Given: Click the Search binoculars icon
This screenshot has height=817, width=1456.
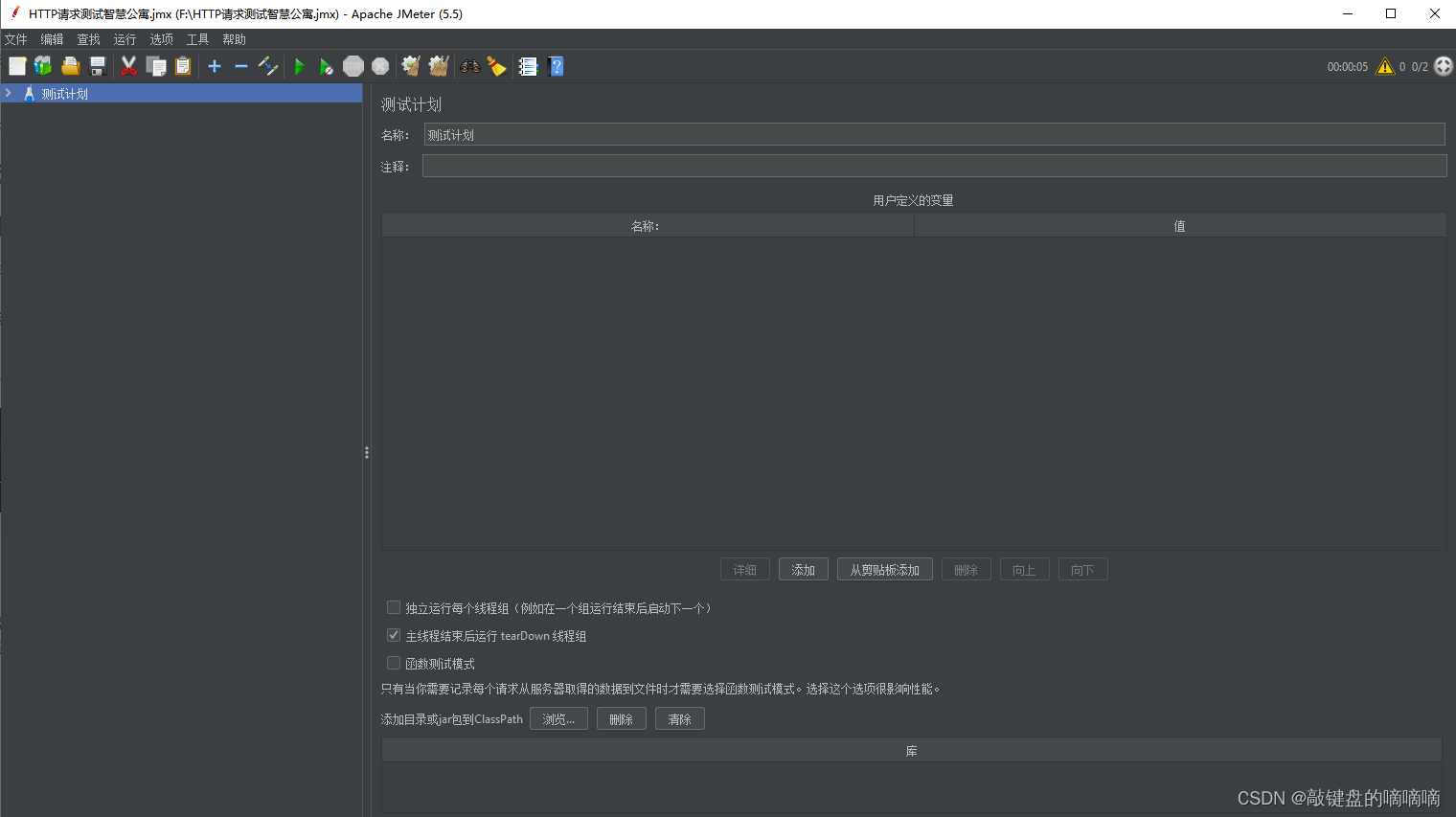Looking at the screenshot, I should (469, 66).
